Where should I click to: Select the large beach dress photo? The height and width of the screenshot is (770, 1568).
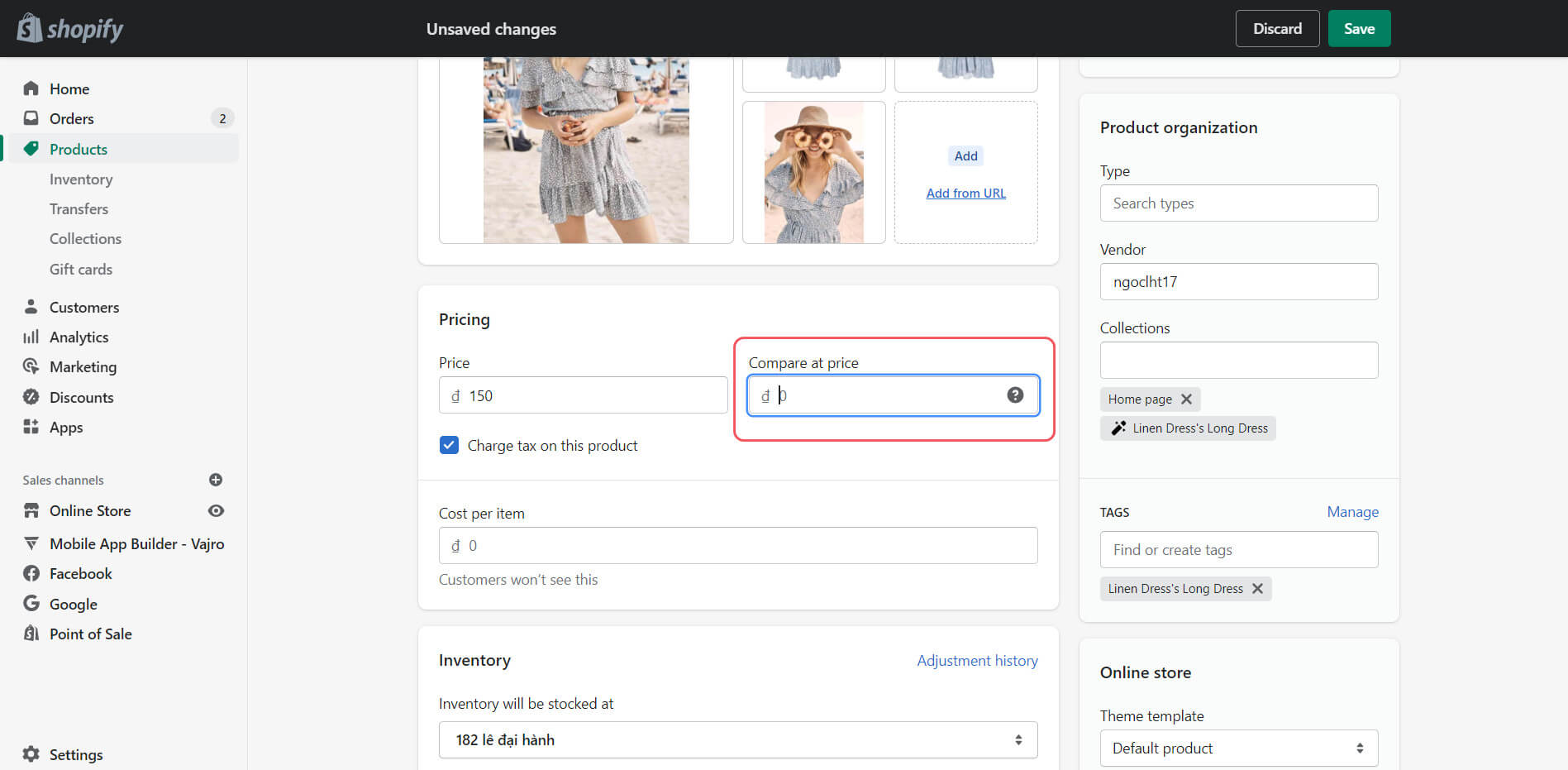(x=586, y=151)
